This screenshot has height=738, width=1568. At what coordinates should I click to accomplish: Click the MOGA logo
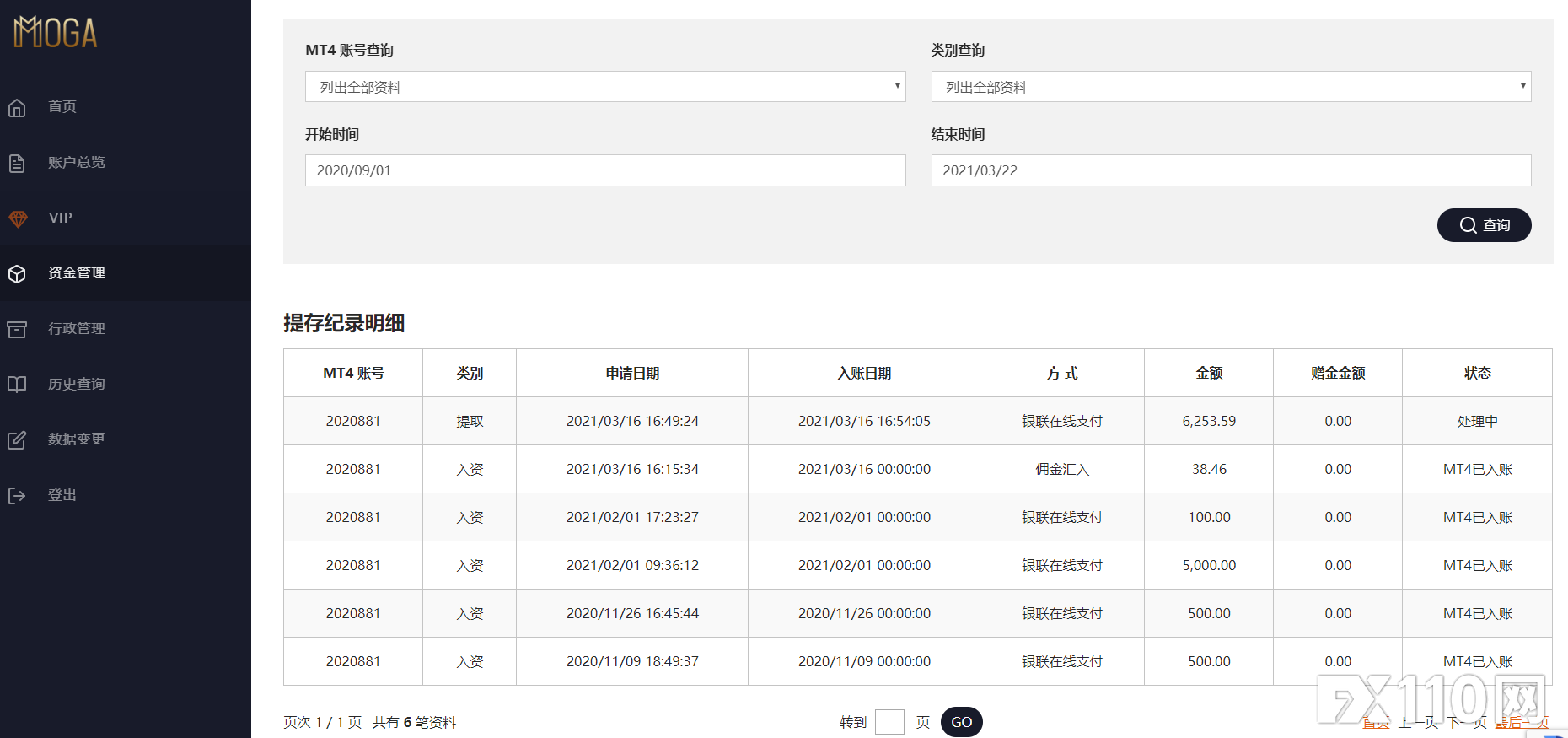pos(56,32)
